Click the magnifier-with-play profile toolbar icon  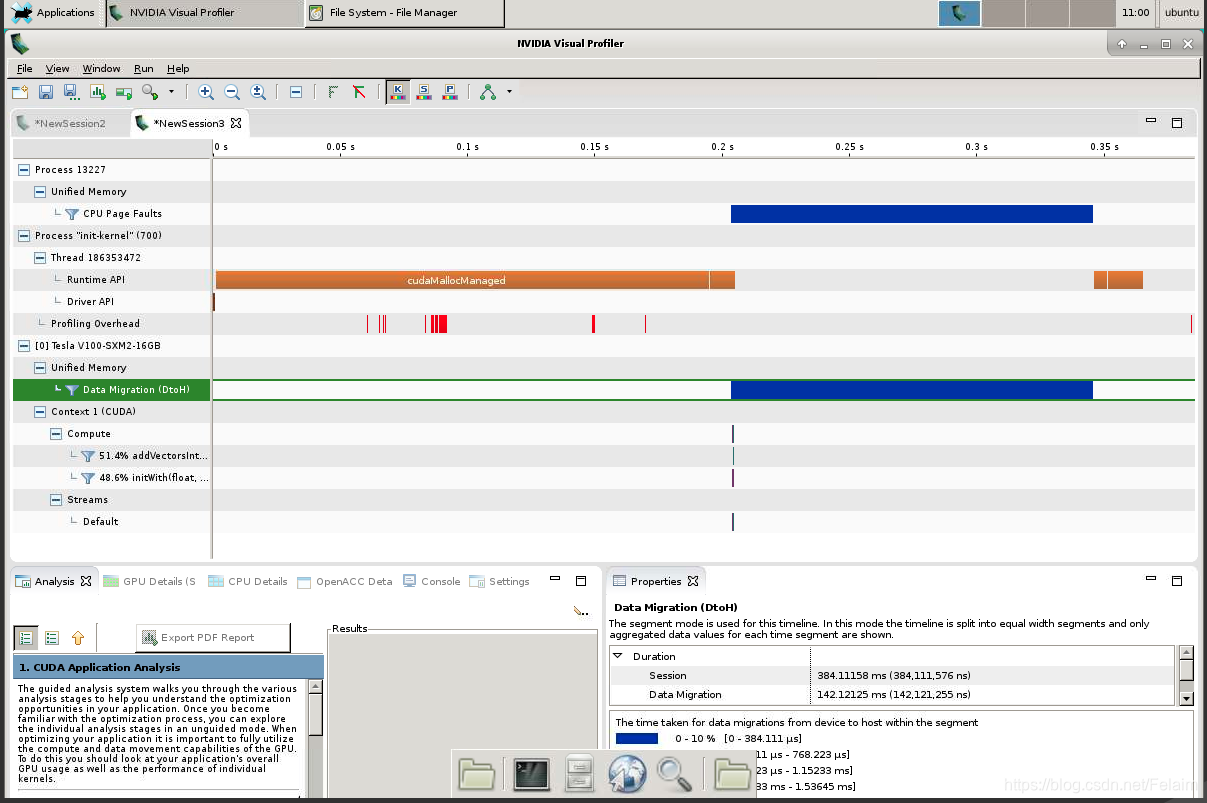(x=150, y=92)
